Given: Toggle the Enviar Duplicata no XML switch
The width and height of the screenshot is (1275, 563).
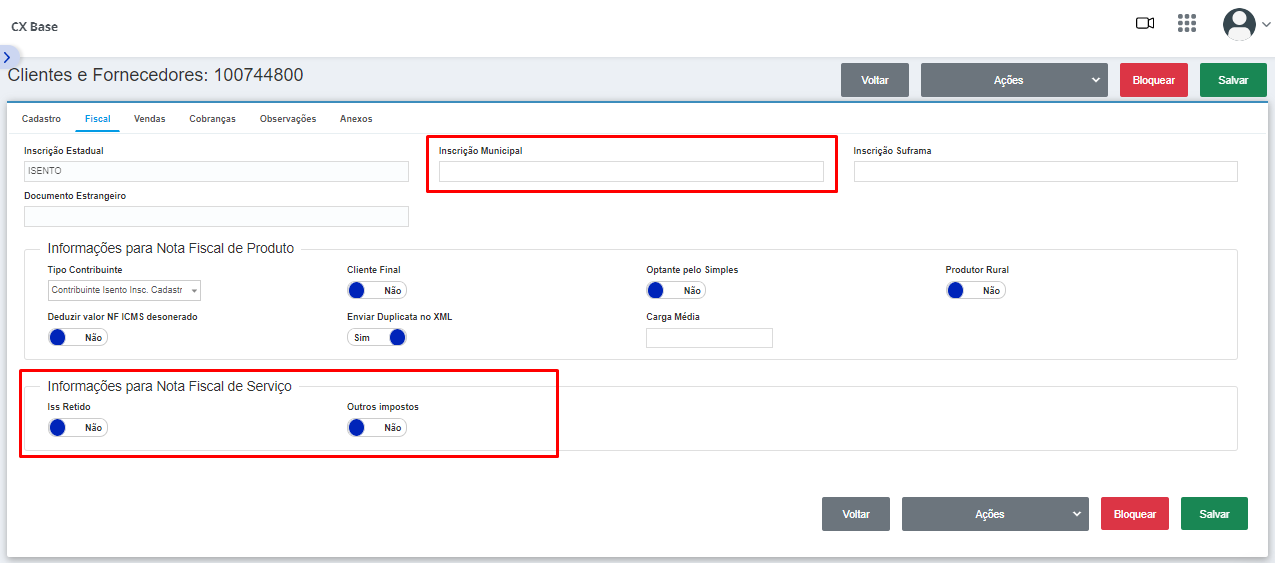Looking at the screenshot, I should pos(377,337).
